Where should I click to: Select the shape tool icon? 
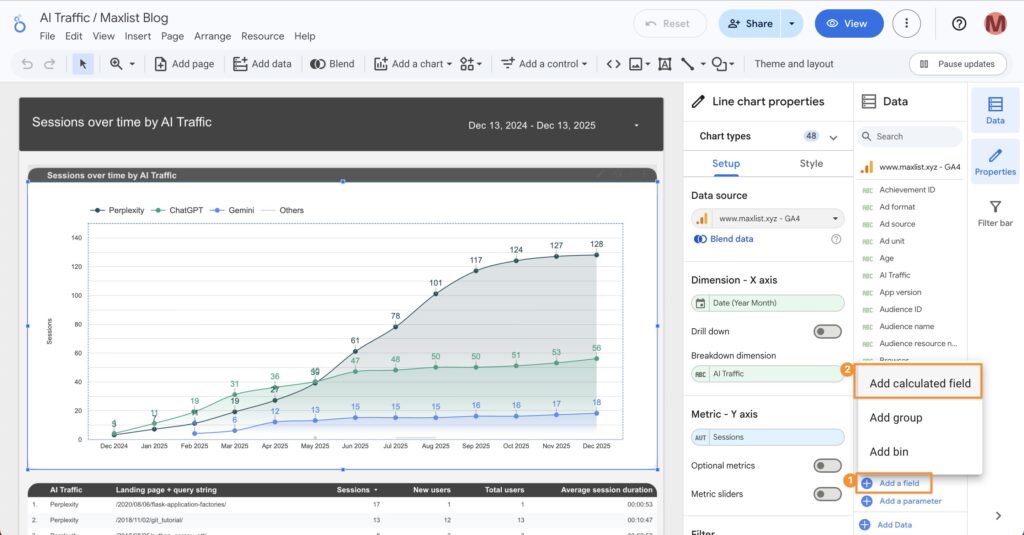point(718,64)
